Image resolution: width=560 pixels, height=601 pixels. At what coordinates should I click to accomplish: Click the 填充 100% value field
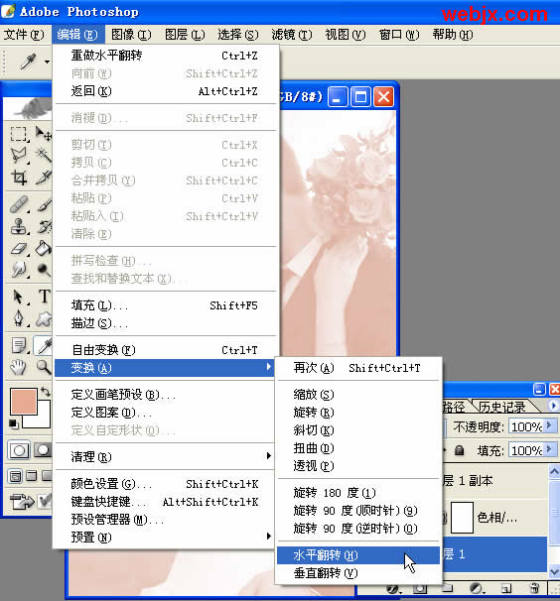526,450
